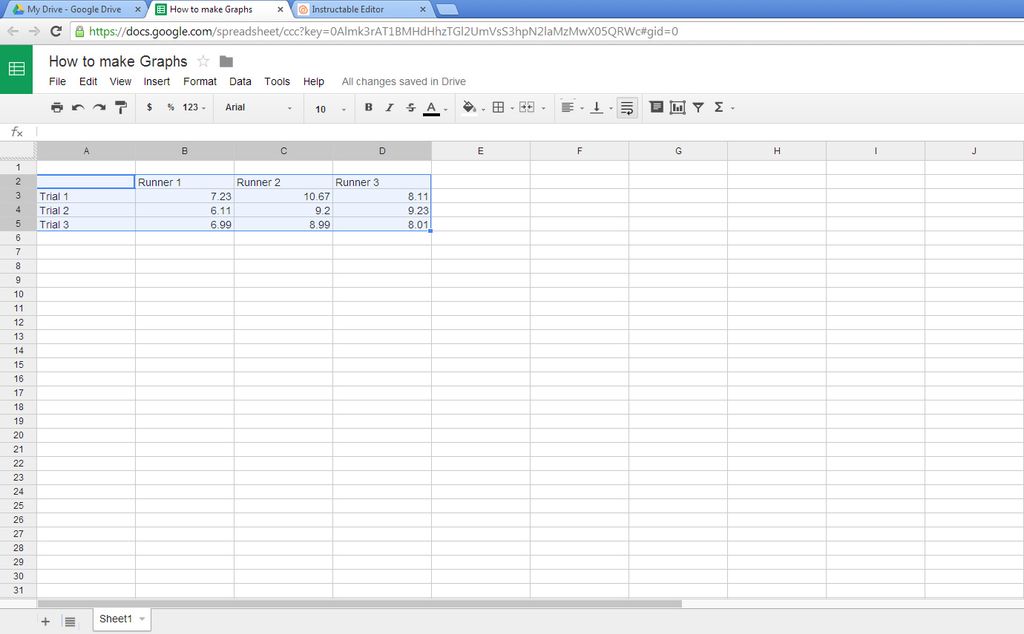Click the fill color paint bucket

click(470, 107)
